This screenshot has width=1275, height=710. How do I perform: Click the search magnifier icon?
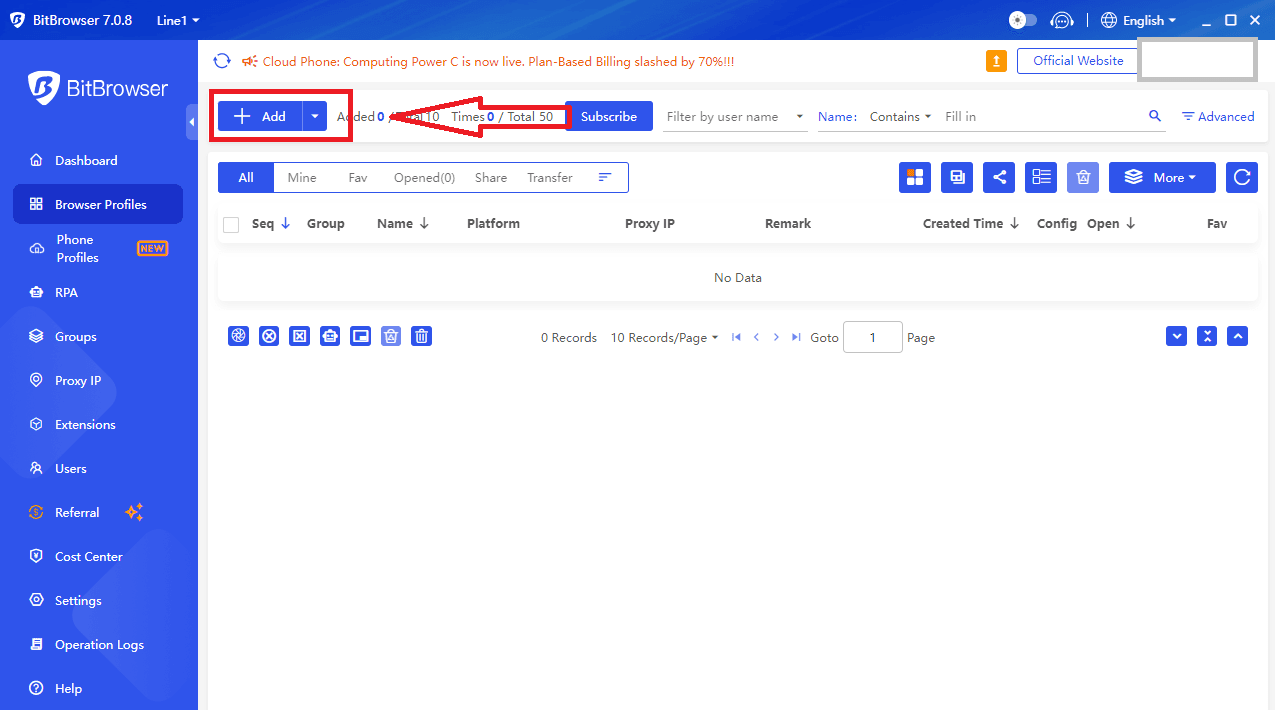pyautogui.click(x=1155, y=116)
